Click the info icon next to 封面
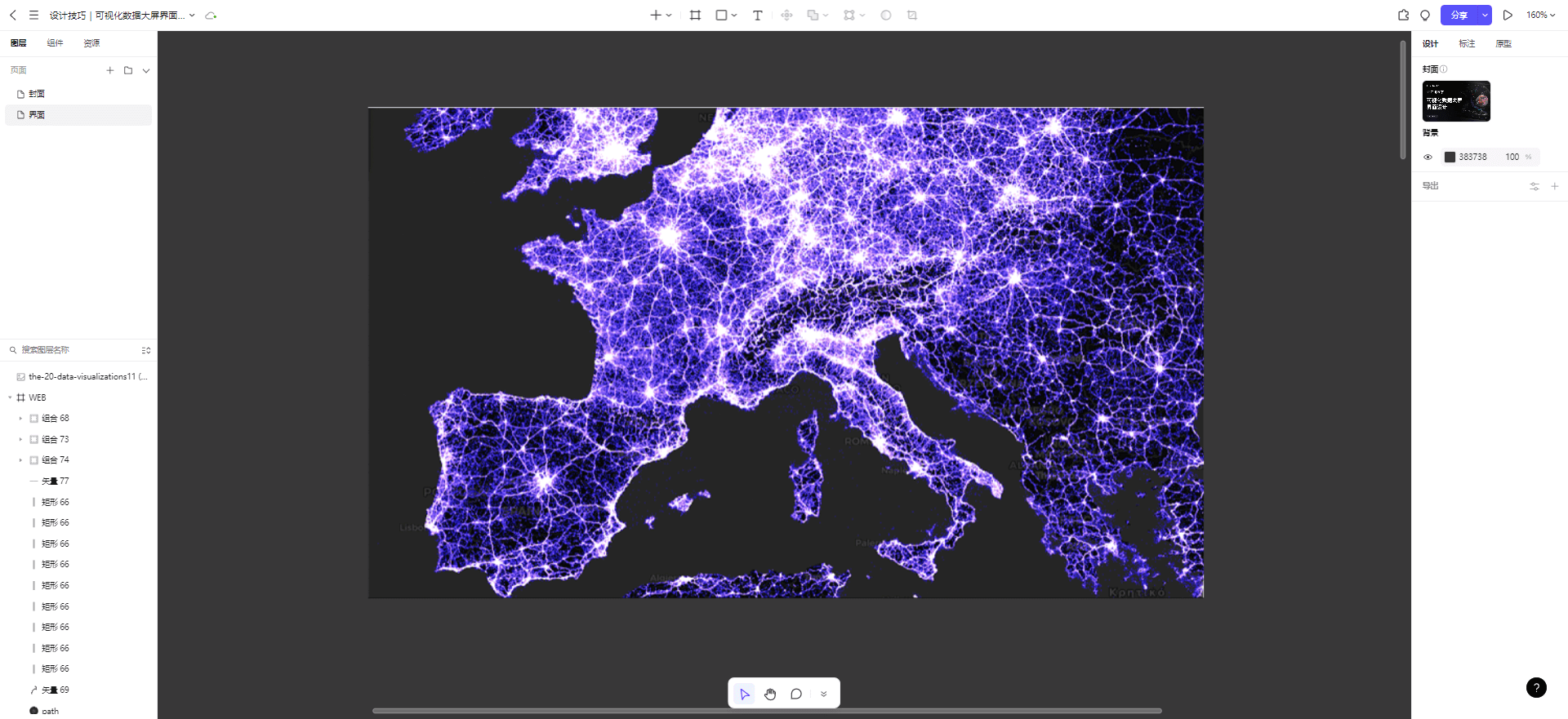 click(x=1444, y=69)
